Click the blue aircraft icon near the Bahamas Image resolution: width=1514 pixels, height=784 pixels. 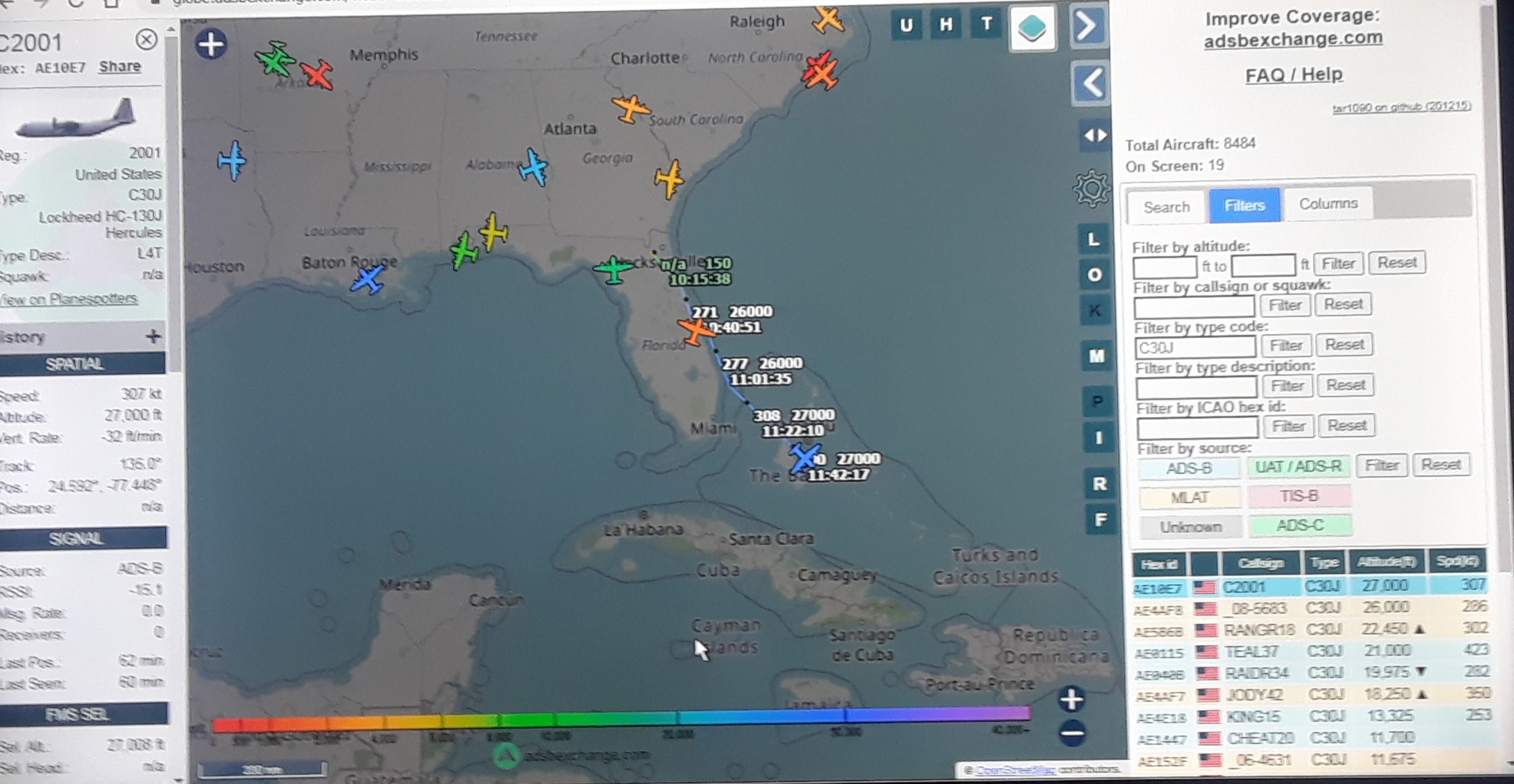[803, 457]
